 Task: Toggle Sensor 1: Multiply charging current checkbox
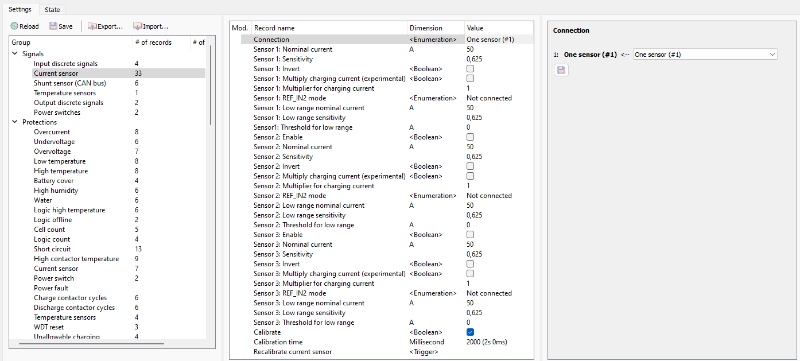coord(470,79)
